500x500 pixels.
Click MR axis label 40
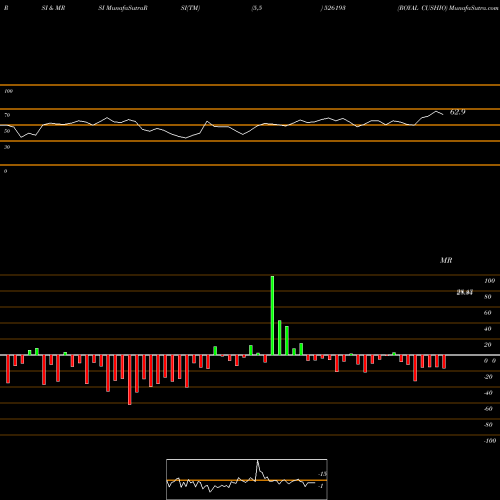[487, 329]
